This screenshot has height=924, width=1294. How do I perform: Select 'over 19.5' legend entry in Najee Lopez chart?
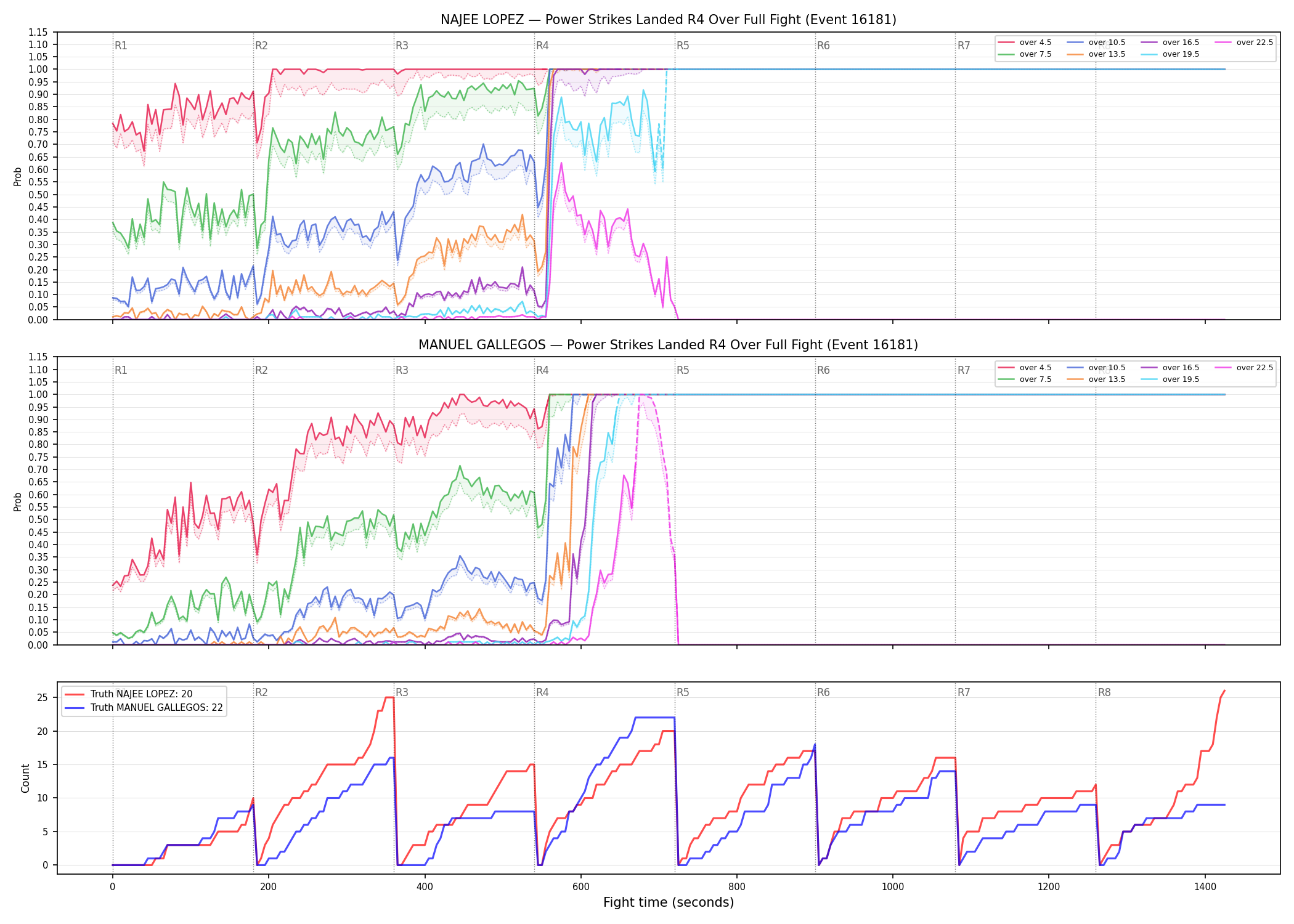pyautogui.click(x=1170, y=54)
